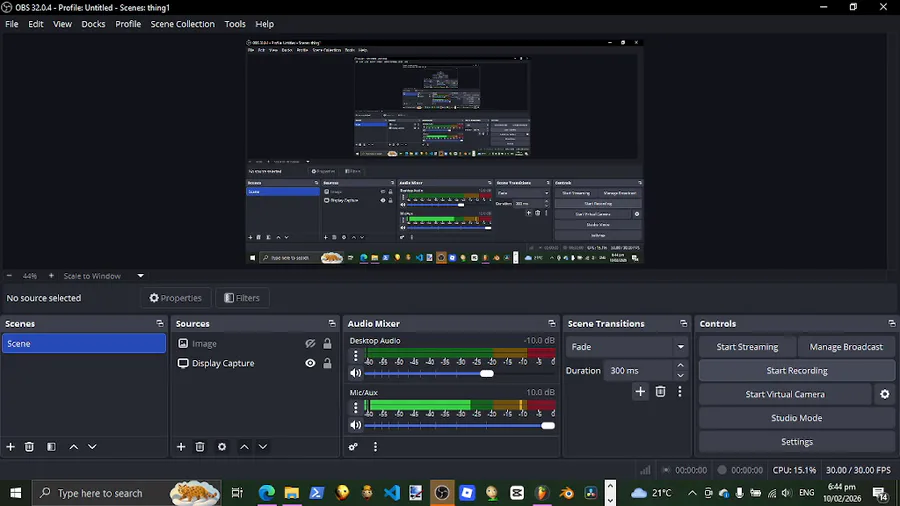Show the hidden Image source
The height and width of the screenshot is (506, 900).
click(310, 344)
